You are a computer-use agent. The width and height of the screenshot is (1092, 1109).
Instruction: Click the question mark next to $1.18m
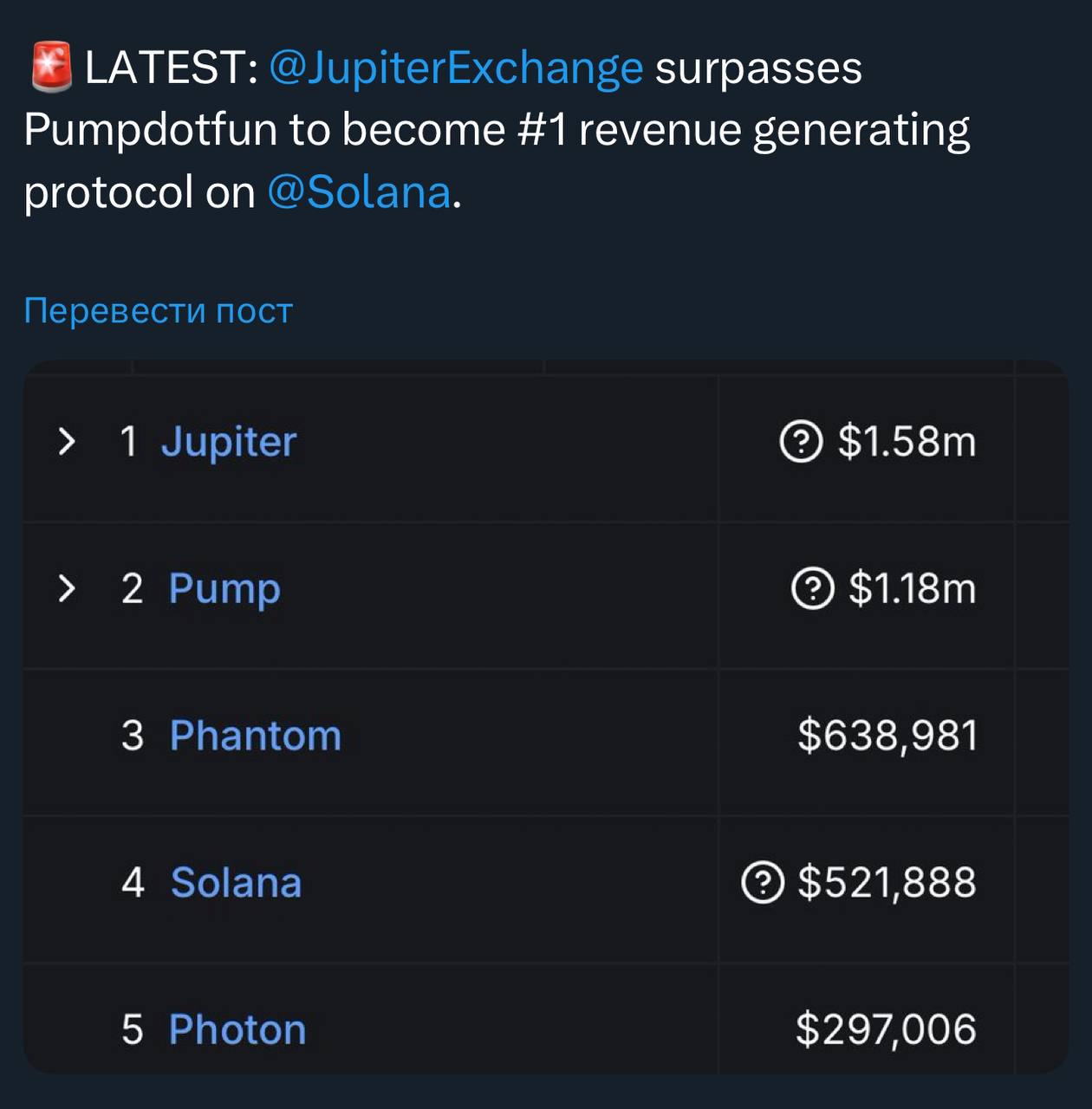(x=812, y=588)
